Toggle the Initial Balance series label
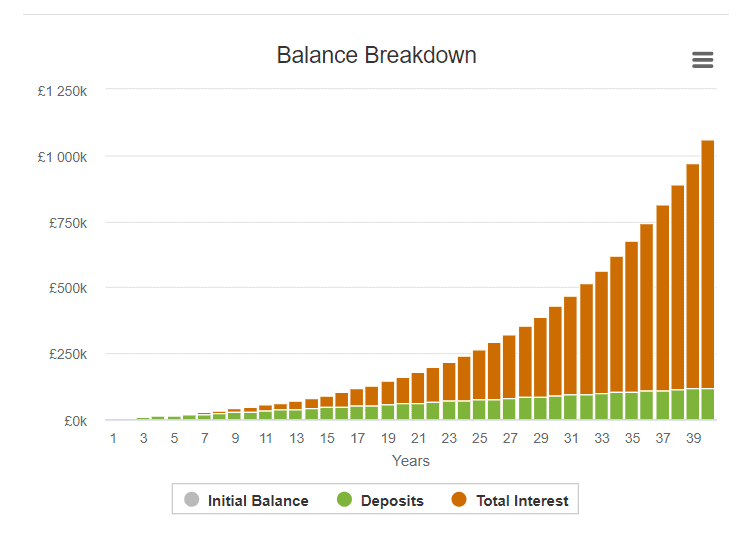Screen dimensions: 737x535 (258, 501)
